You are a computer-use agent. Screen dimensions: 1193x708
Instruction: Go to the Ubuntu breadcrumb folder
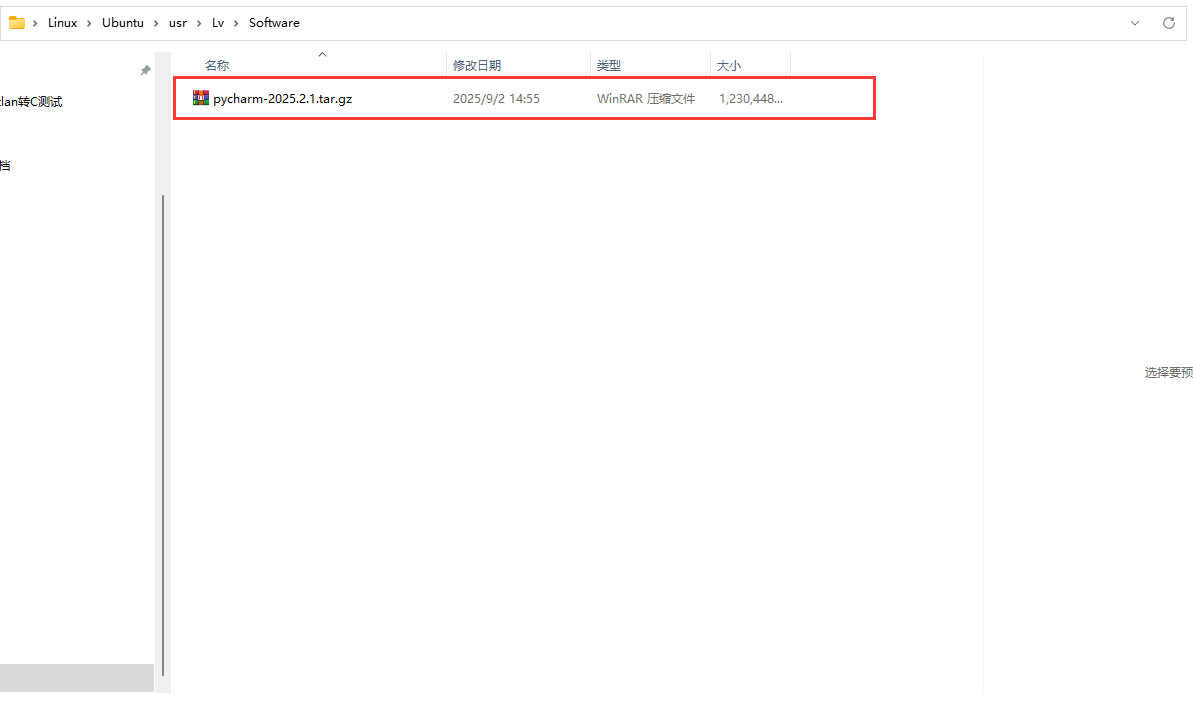coord(122,23)
